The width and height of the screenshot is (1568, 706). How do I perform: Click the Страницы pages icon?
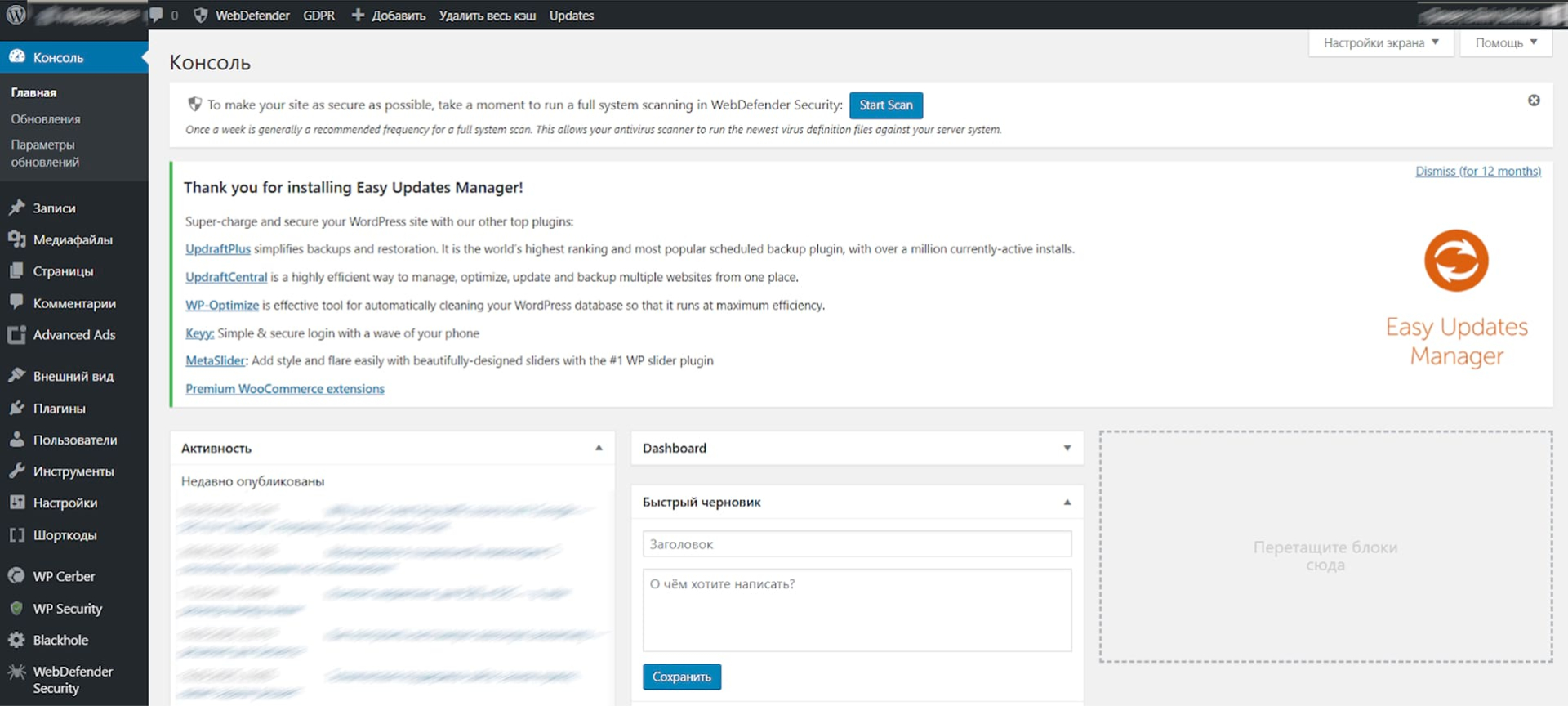16,270
